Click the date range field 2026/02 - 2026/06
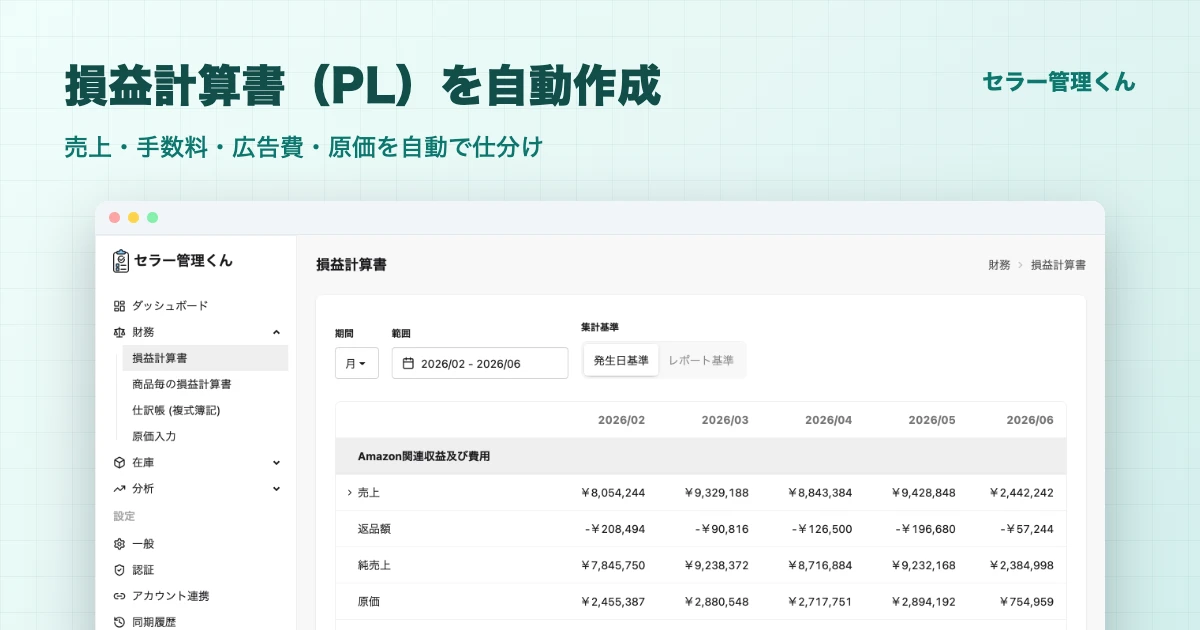Image resolution: width=1200 pixels, height=630 pixels. tap(480, 363)
